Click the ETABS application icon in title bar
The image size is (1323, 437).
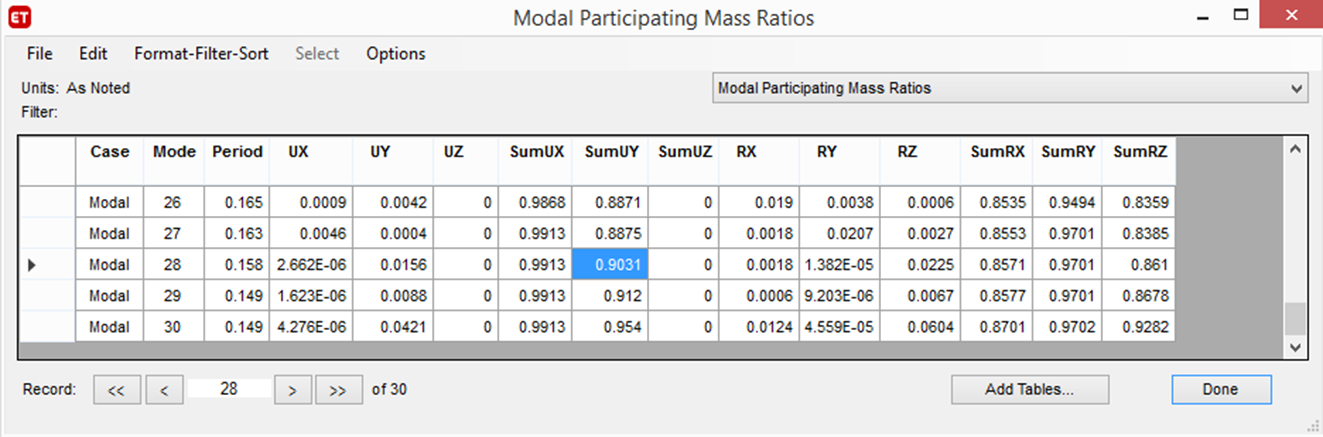coord(18,18)
